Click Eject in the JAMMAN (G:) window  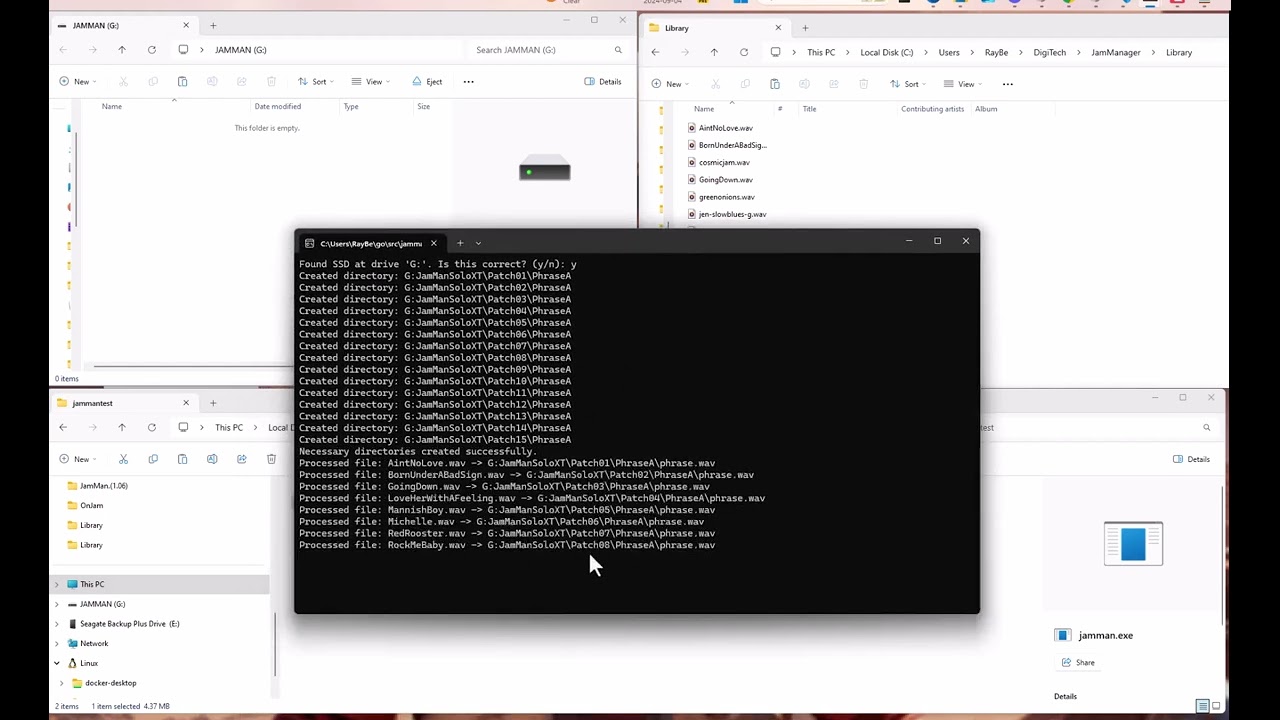[427, 82]
